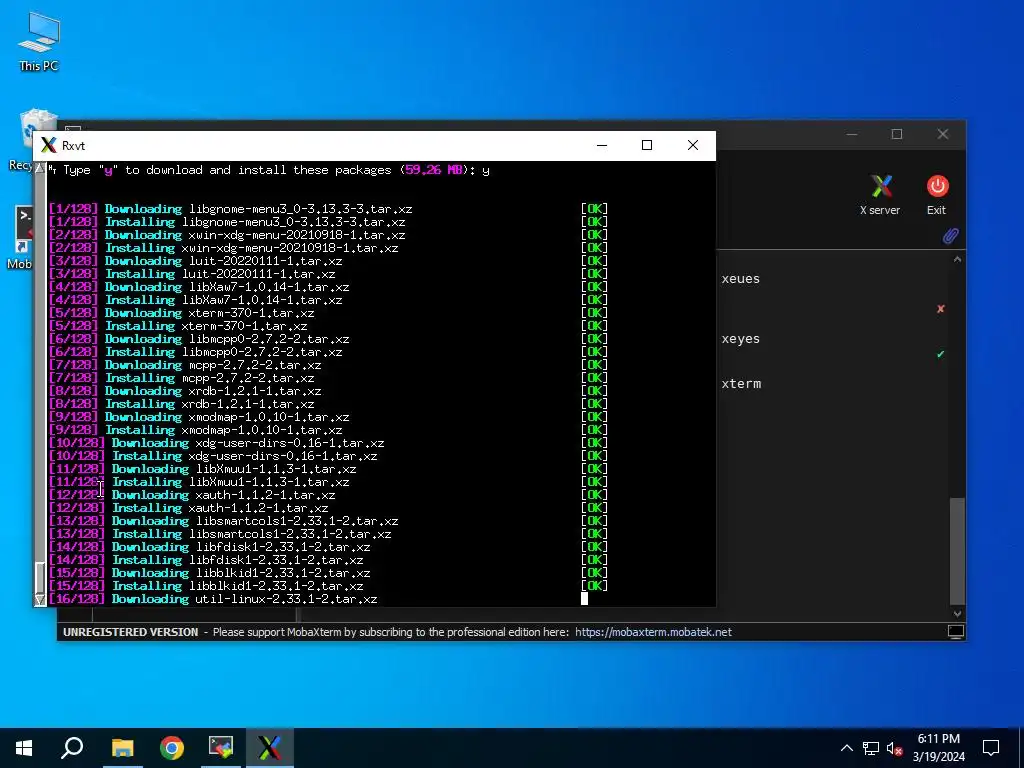Click Rxvt scrollbar up arrow
Screen dimensions: 1024x768
(x=40, y=168)
